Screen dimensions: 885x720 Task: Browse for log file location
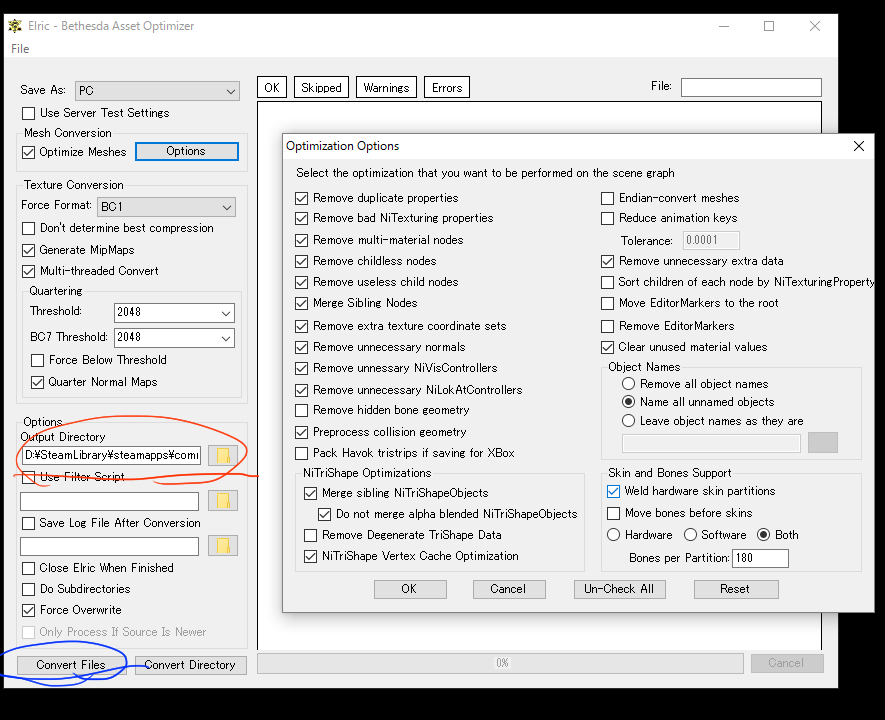[223, 546]
